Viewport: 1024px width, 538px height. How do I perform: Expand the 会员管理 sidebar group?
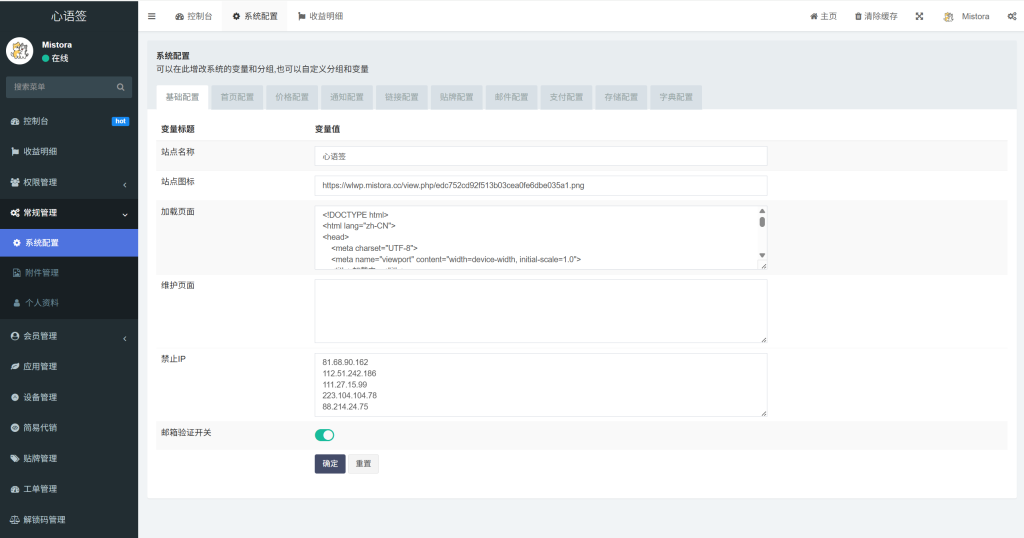(69, 336)
